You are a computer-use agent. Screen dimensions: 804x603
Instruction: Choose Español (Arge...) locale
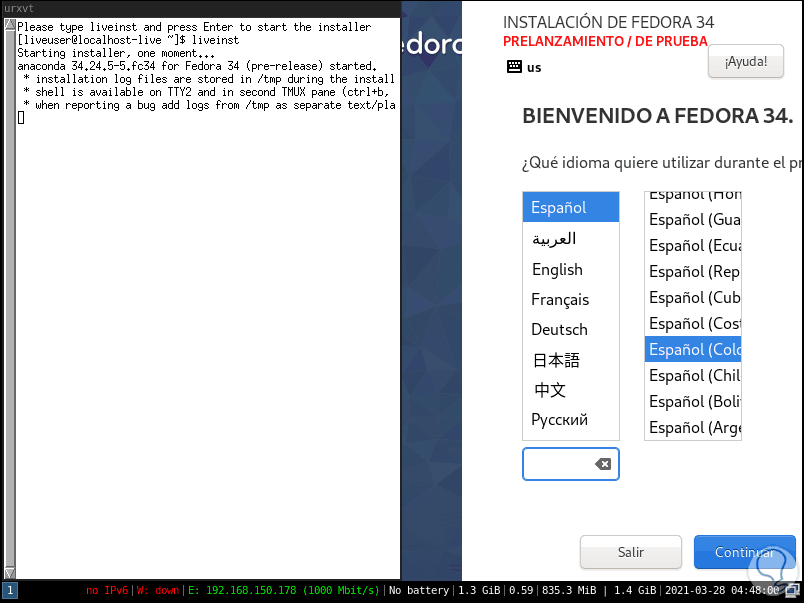click(x=693, y=427)
